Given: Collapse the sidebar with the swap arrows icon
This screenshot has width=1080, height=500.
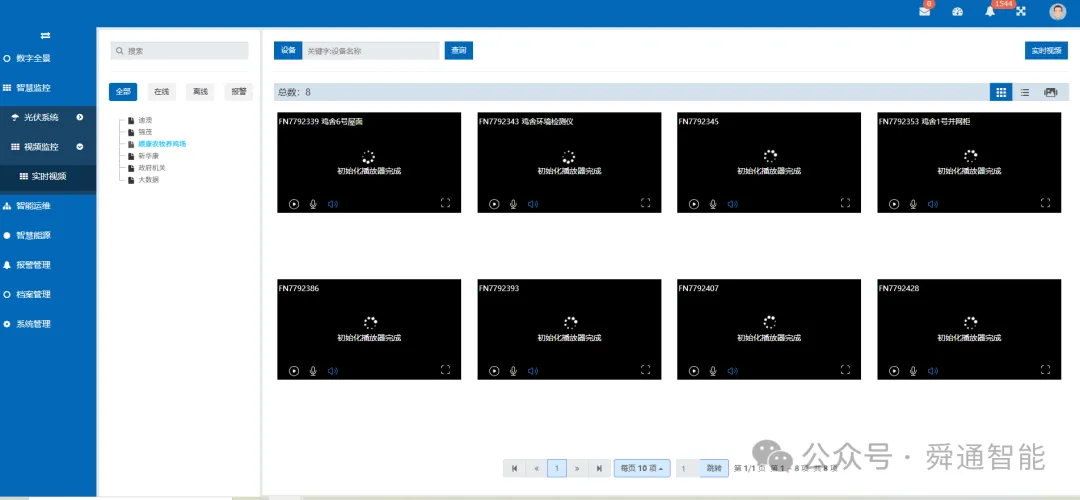Looking at the screenshot, I should coord(45,36).
